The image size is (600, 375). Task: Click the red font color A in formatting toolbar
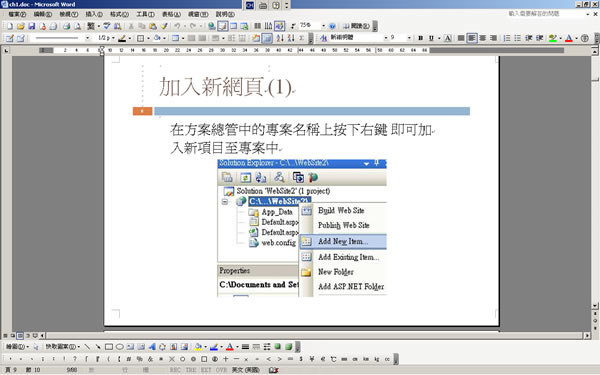click(569, 38)
